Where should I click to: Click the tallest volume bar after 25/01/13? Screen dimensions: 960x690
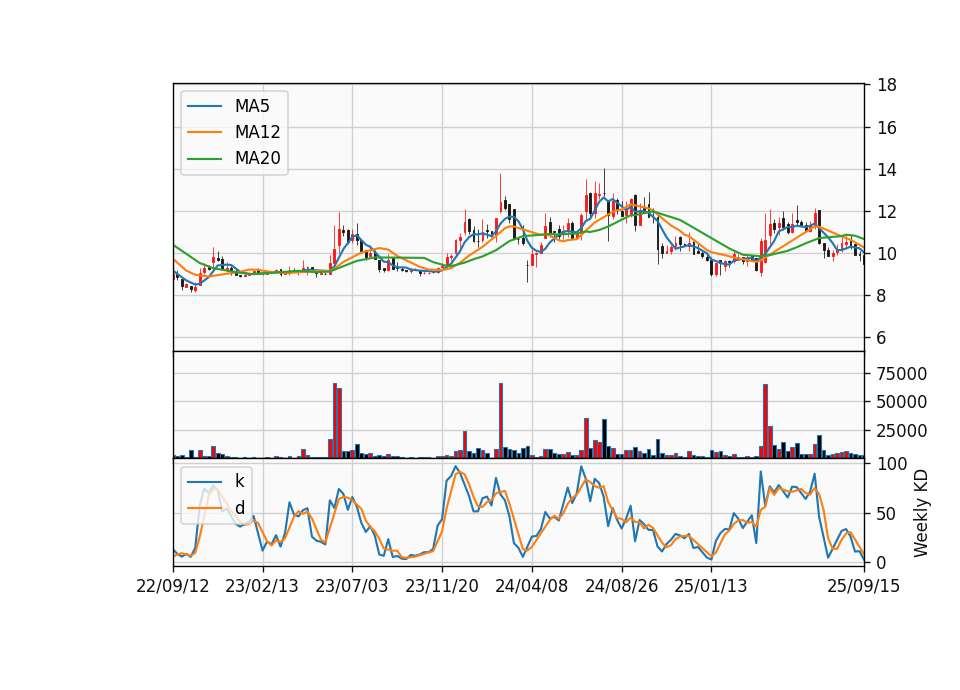[765, 421]
